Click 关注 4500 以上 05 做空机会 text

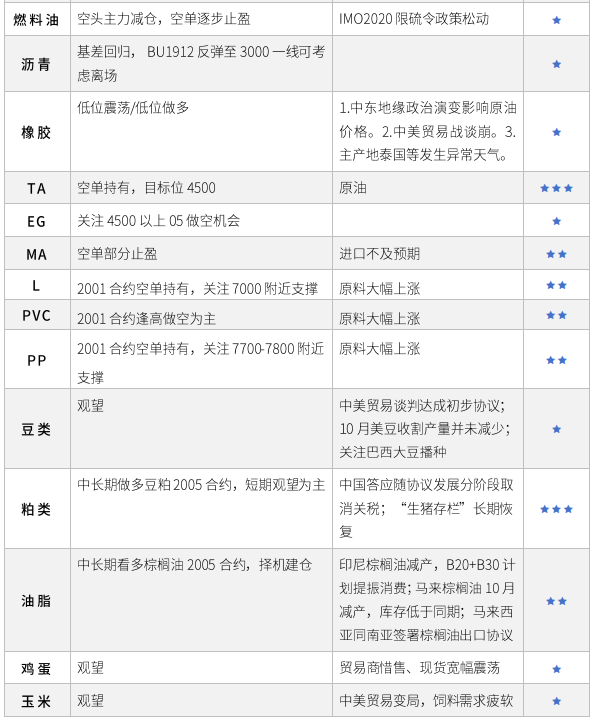click(159, 221)
